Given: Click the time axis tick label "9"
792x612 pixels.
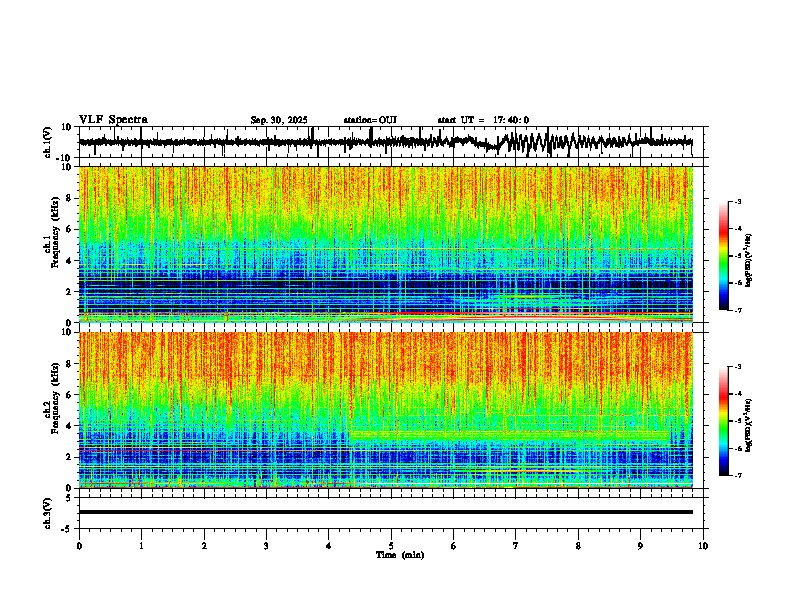Looking at the screenshot, I should 640,546.
